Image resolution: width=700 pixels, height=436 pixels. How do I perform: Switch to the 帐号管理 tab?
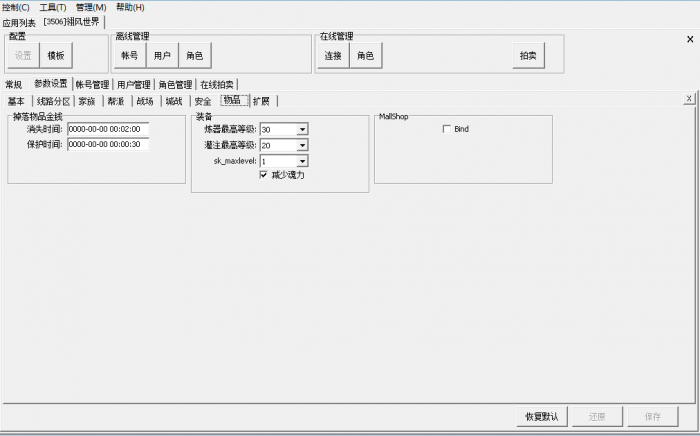(x=91, y=85)
